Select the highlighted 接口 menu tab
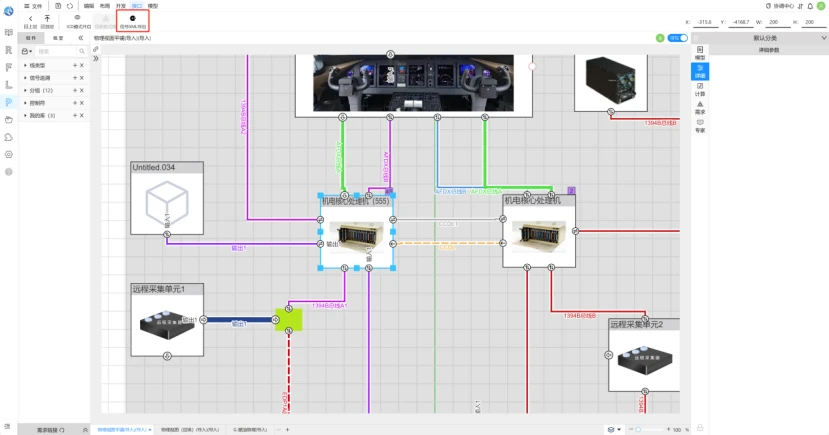 [x=137, y=6]
